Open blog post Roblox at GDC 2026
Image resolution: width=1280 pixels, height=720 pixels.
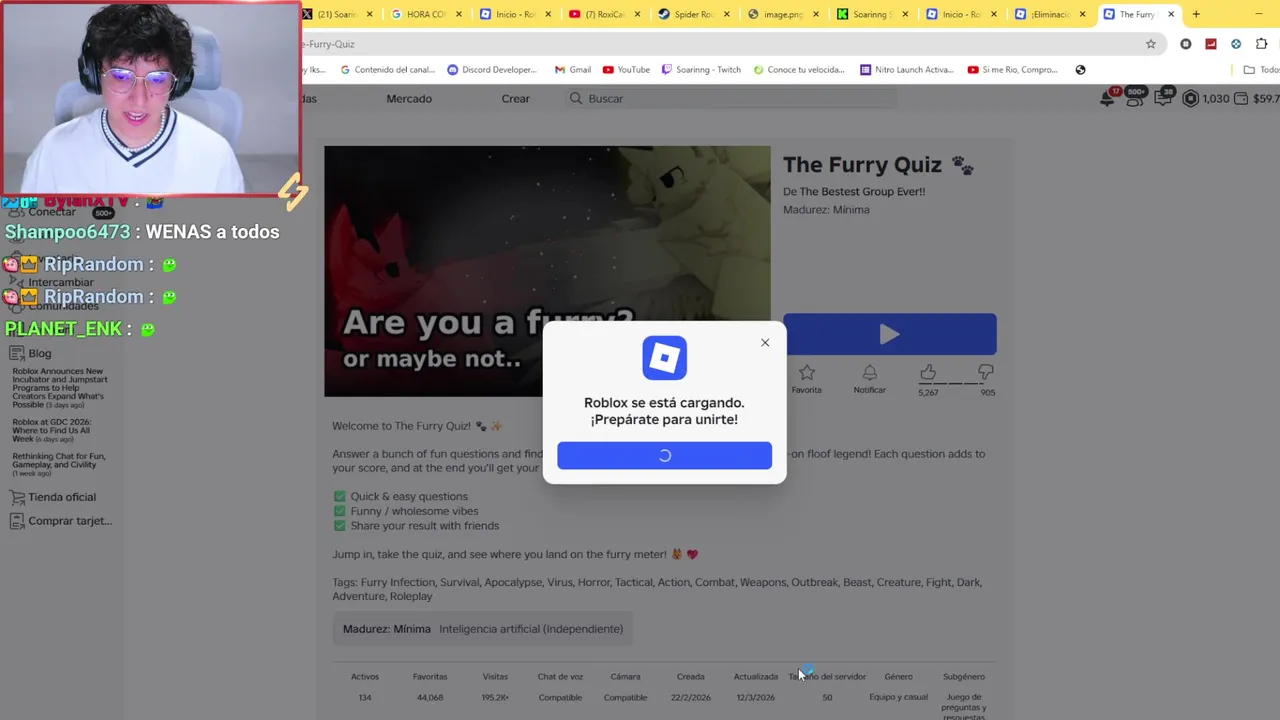tap(52, 430)
